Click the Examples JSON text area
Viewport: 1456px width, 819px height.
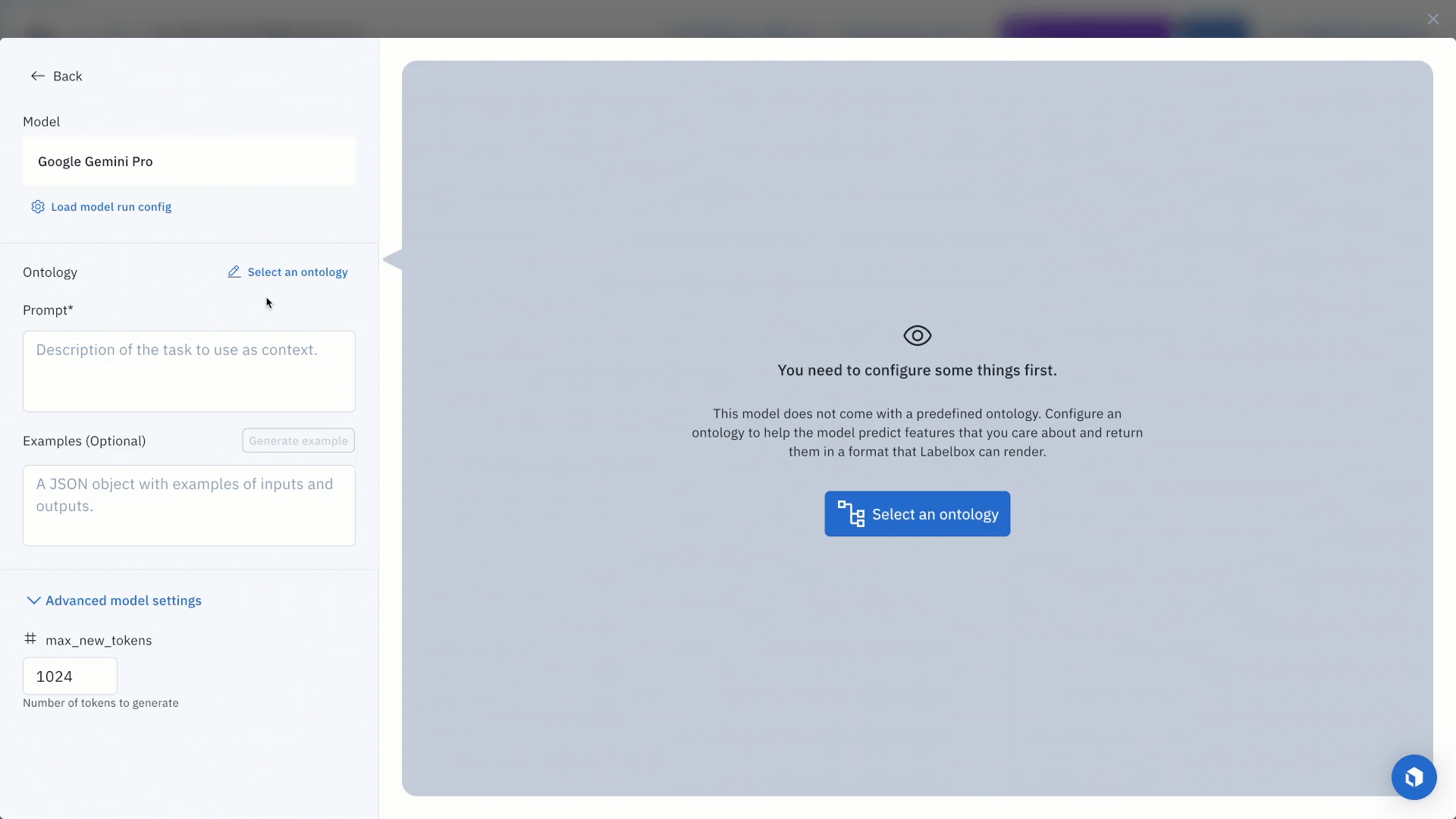click(189, 505)
